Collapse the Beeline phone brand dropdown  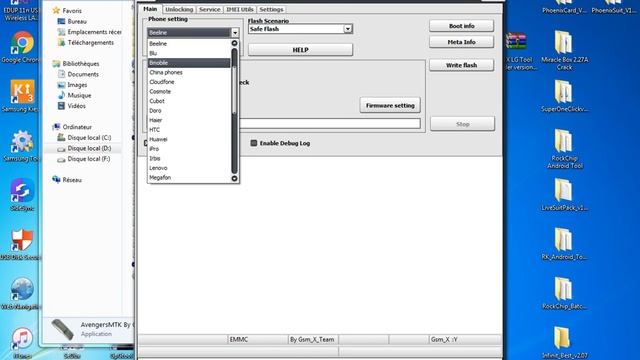coord(235,33)
